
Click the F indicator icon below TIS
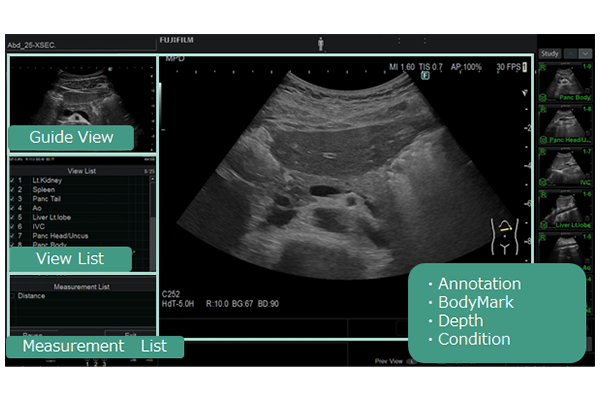click(425, 75)
